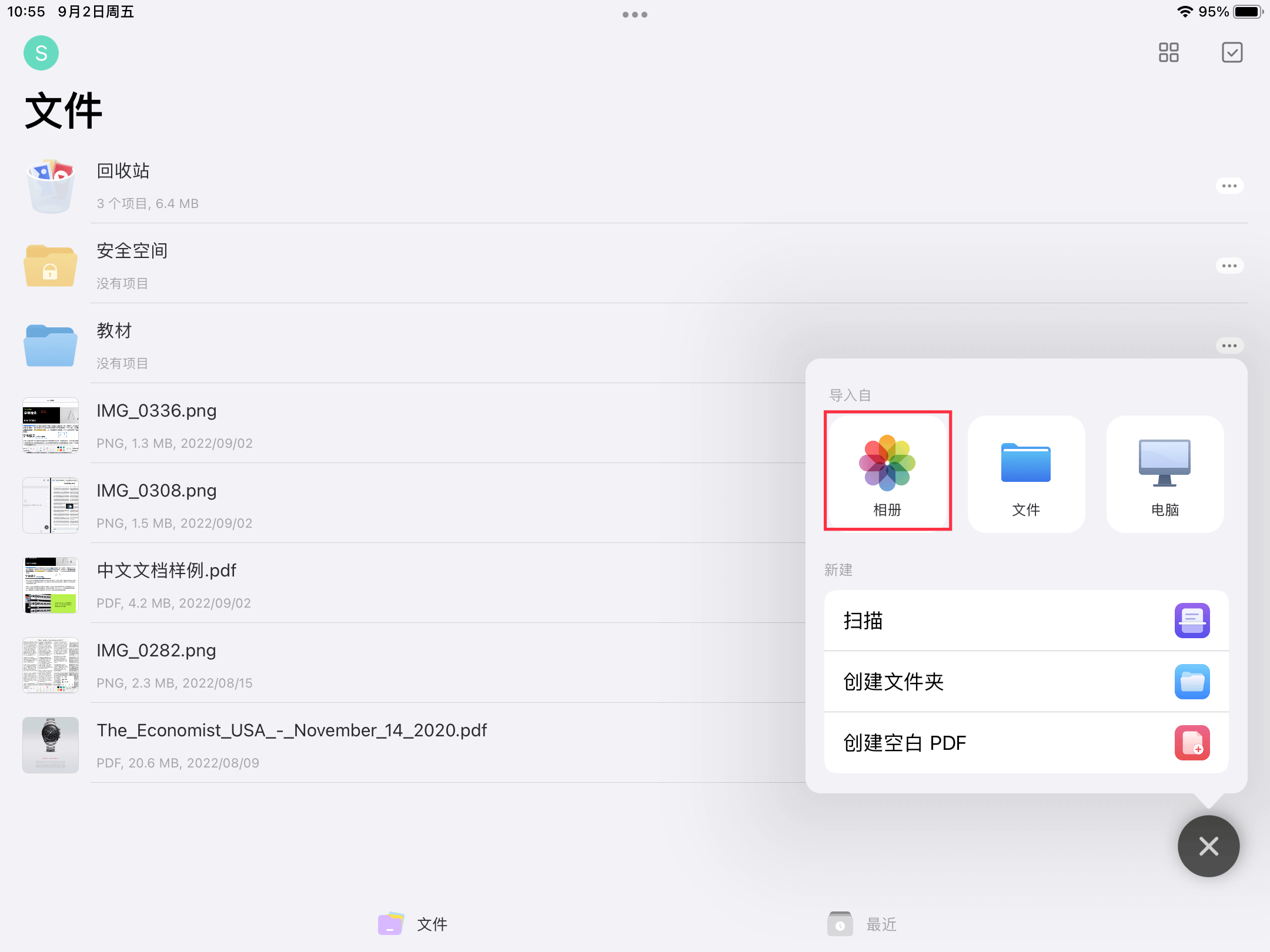This screenshot has width=1270, height=952.
Task: Open The Economist PDF thumbnail
Action: click(51, 745)
